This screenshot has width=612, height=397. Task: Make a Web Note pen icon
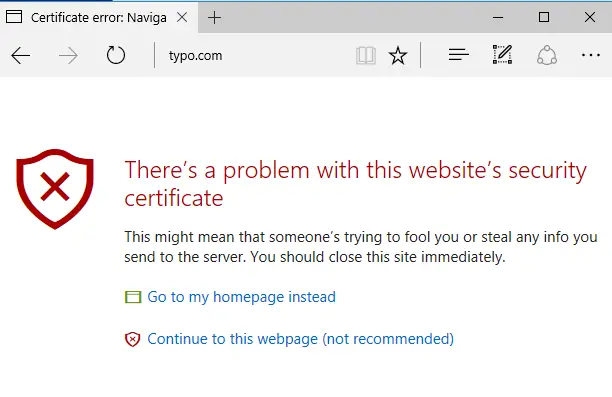coord(502,54)
